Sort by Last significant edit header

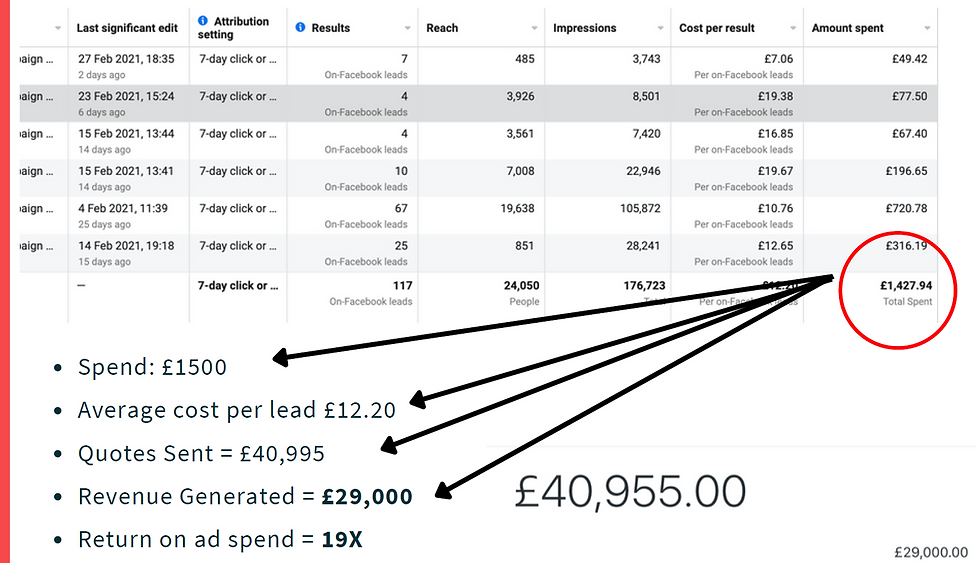tap(127, 28)
